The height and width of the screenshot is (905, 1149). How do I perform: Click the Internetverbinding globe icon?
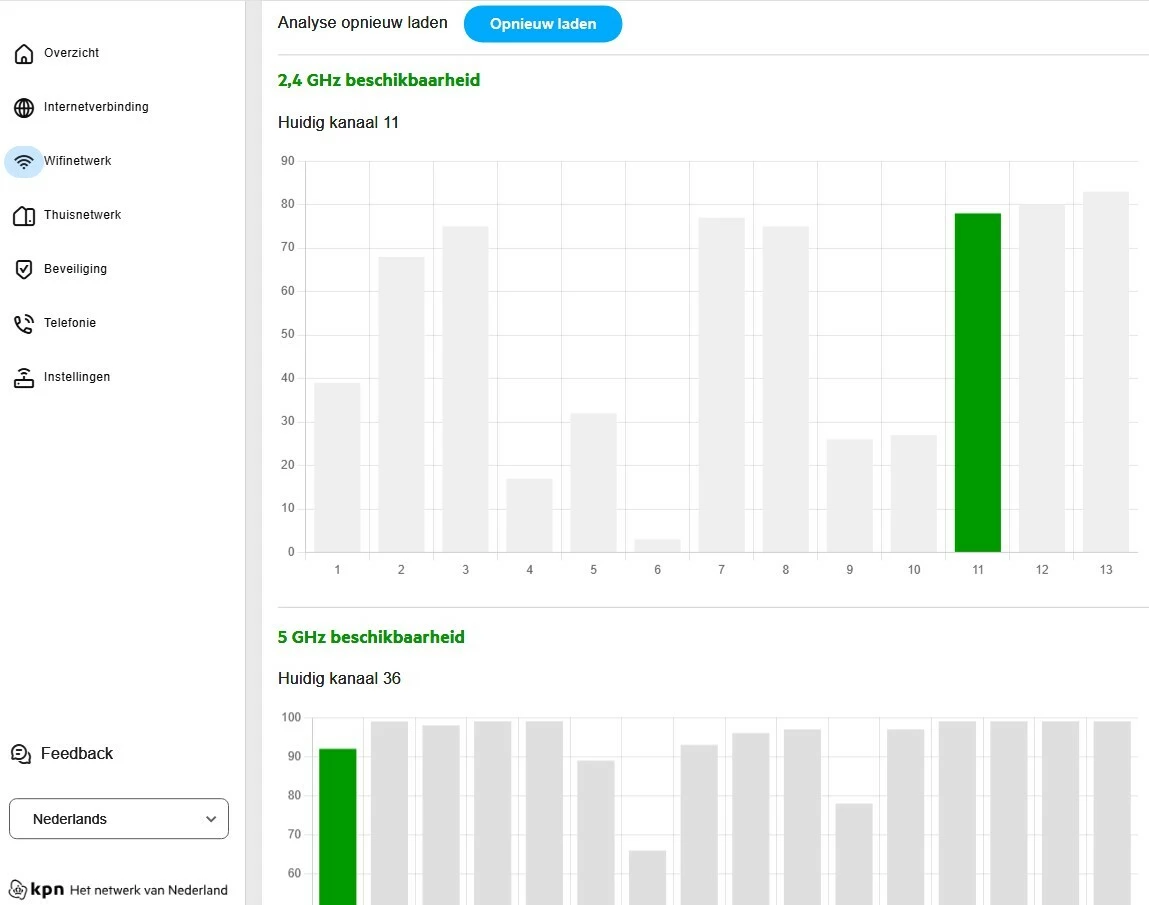[x=23, y=108]
